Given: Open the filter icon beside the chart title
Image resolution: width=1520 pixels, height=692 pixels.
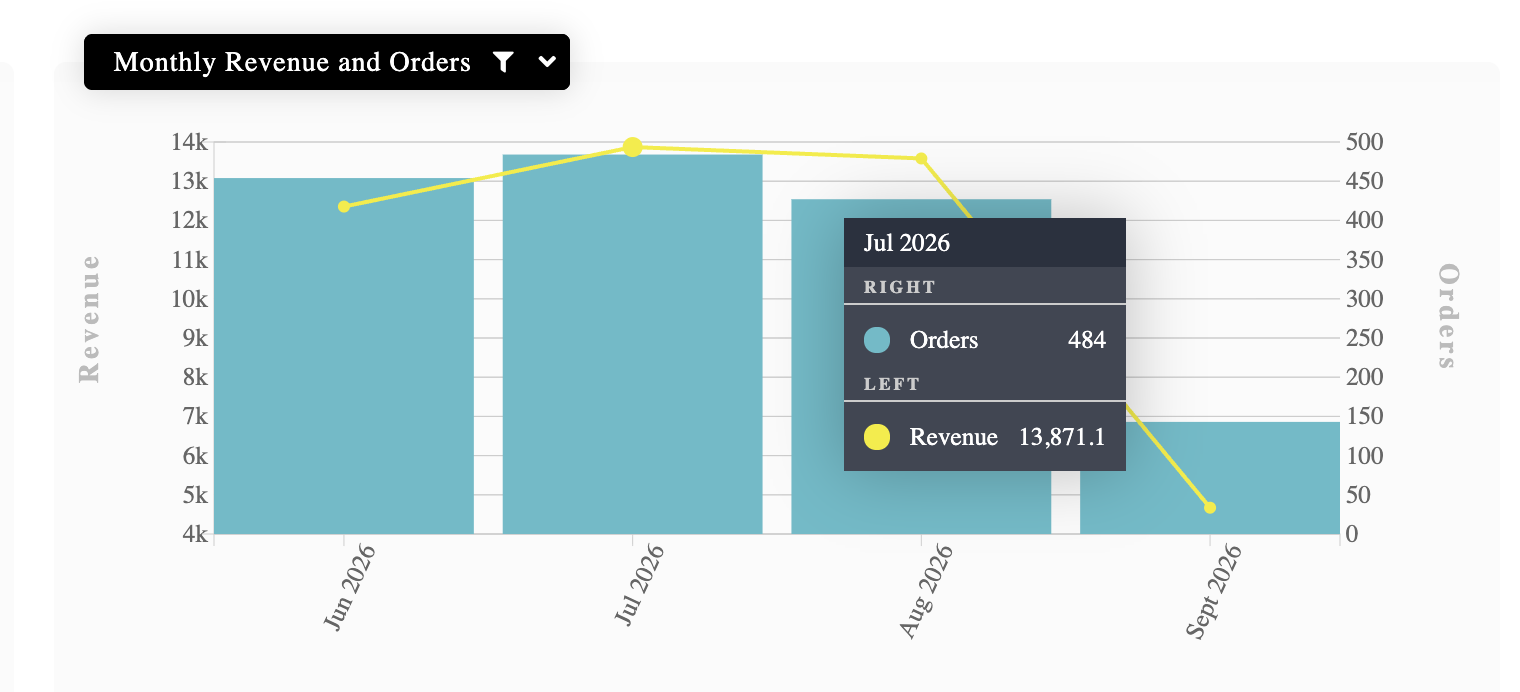Looking at the screenshot, I should coord(504,62).
